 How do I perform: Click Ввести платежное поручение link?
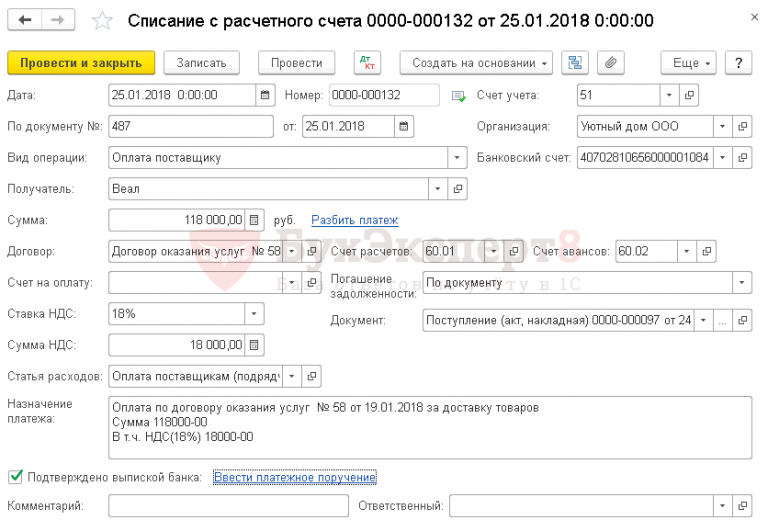[295, 477]
